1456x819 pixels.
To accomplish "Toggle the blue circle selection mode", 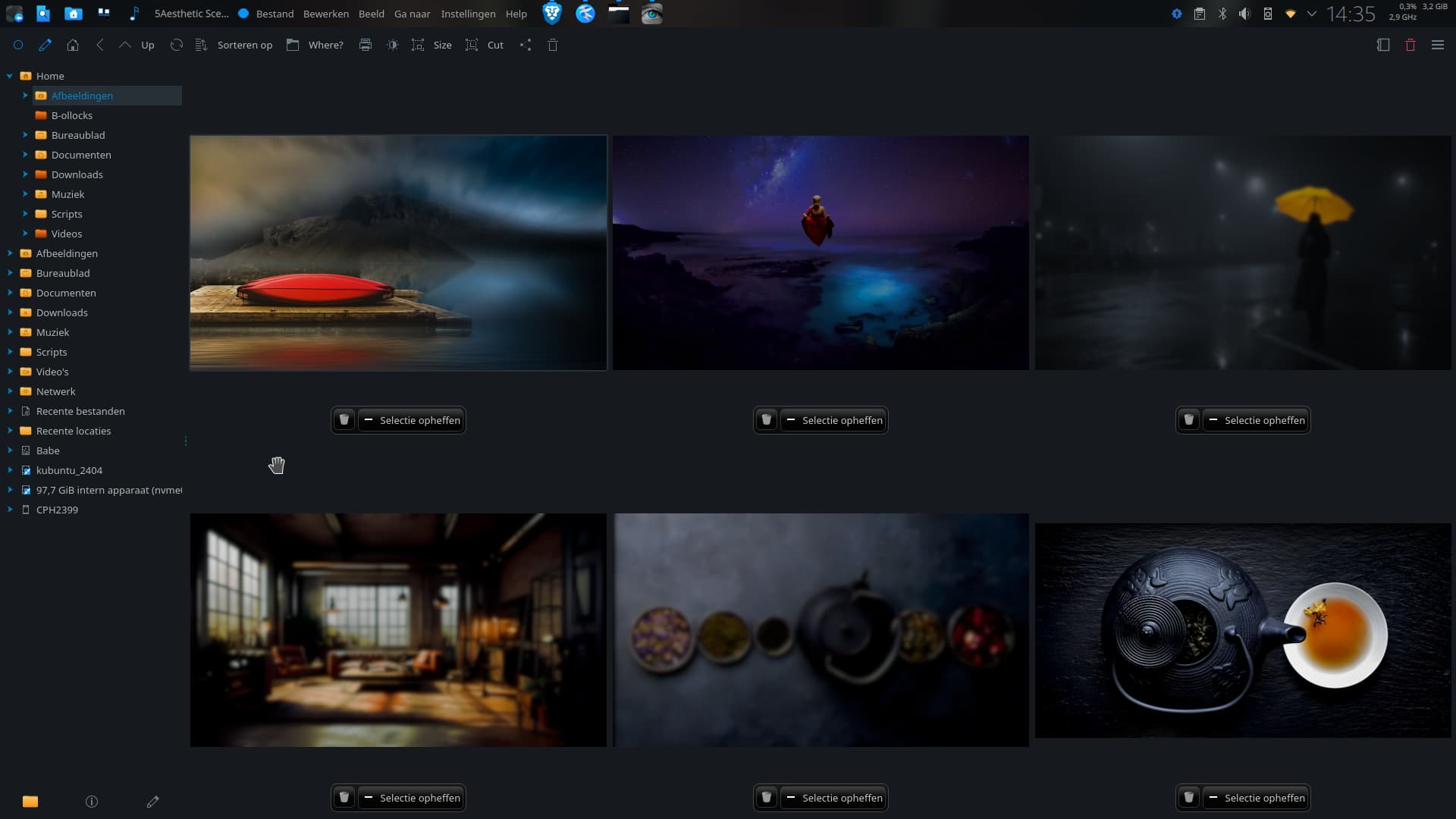I will tap(18, 45).
